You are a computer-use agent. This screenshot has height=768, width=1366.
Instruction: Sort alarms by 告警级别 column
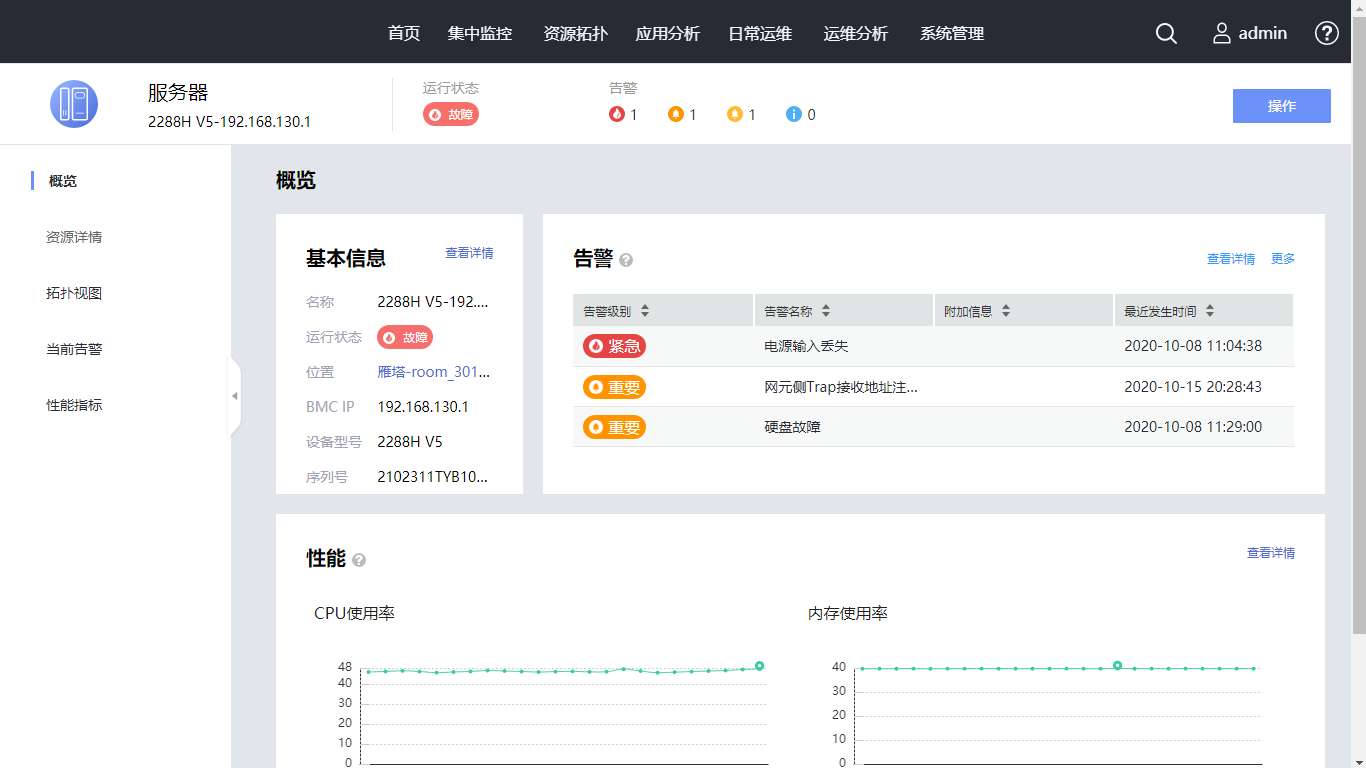point(645,311)
